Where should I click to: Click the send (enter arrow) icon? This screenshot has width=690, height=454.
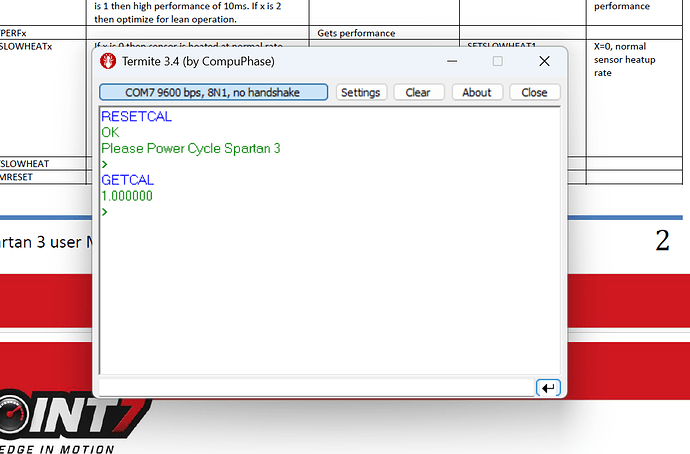(x=548, y=388)
